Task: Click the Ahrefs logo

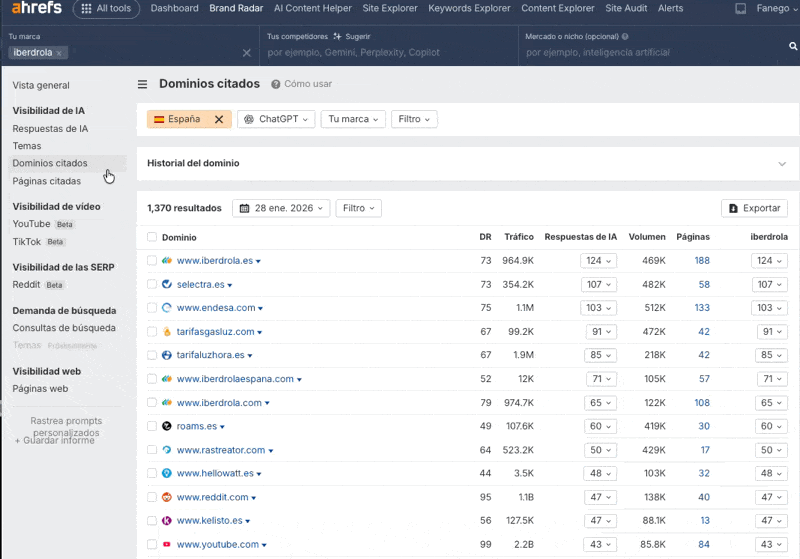Action: click(x=36, y=9)
